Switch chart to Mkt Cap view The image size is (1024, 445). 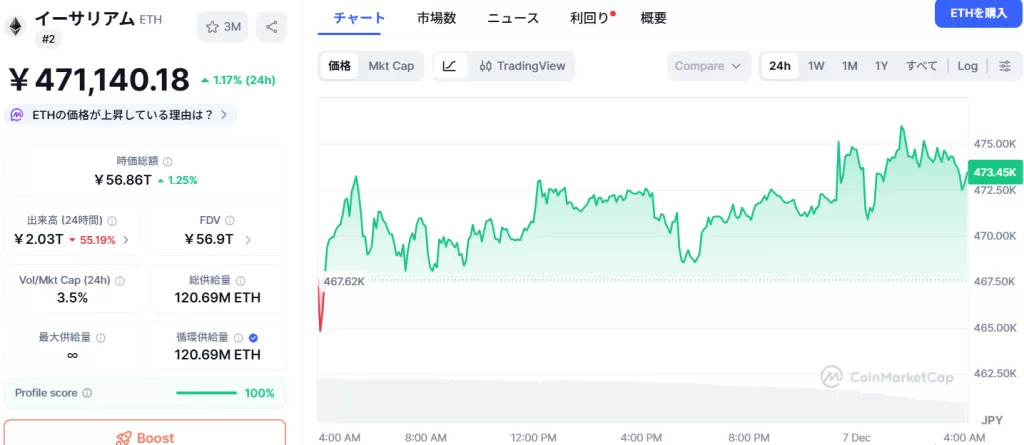(x=390, y=66)
